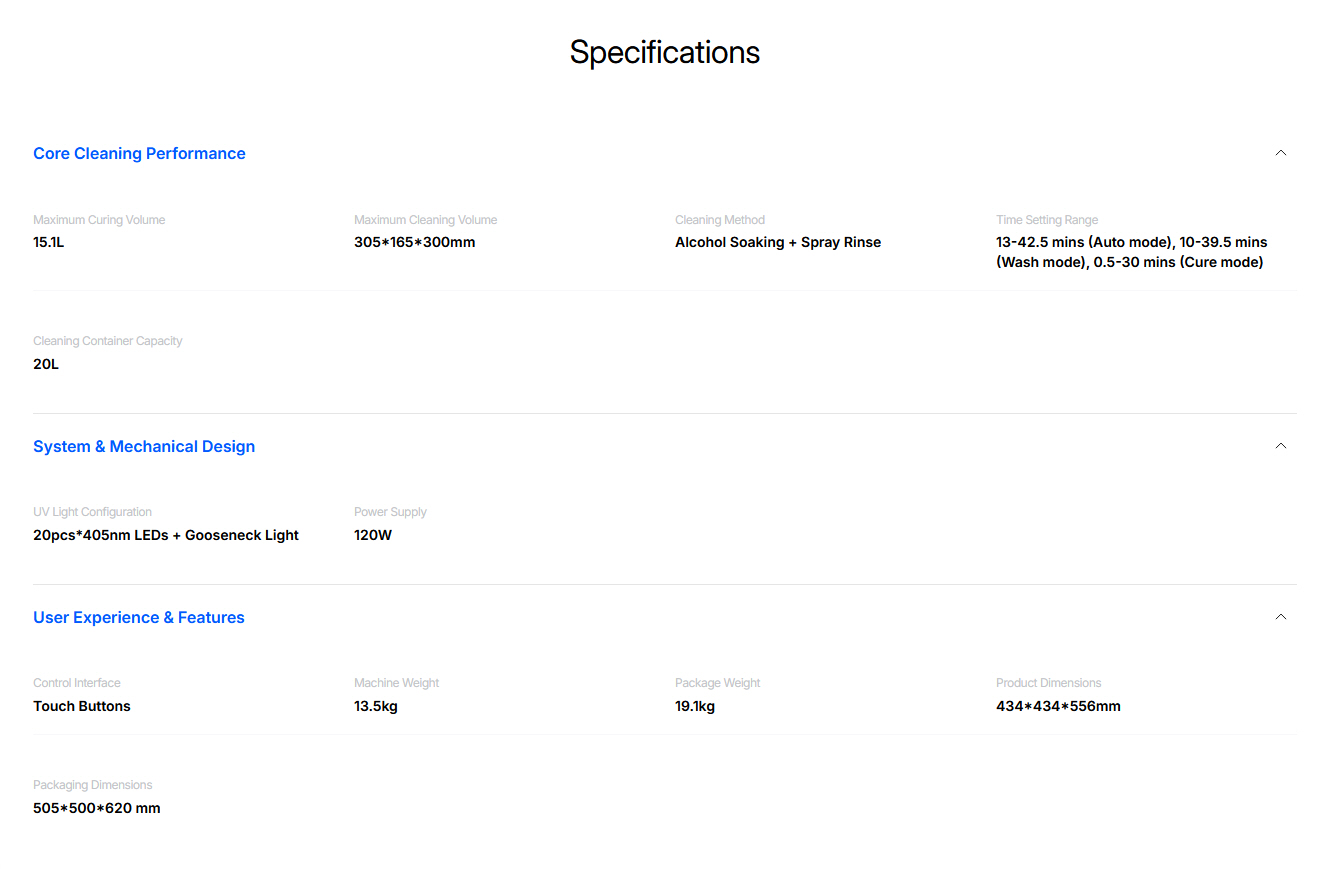The width and height of the screenshot is (1324, 869).
Task: Click the 120W power supply value
Action: click(373, 535)
